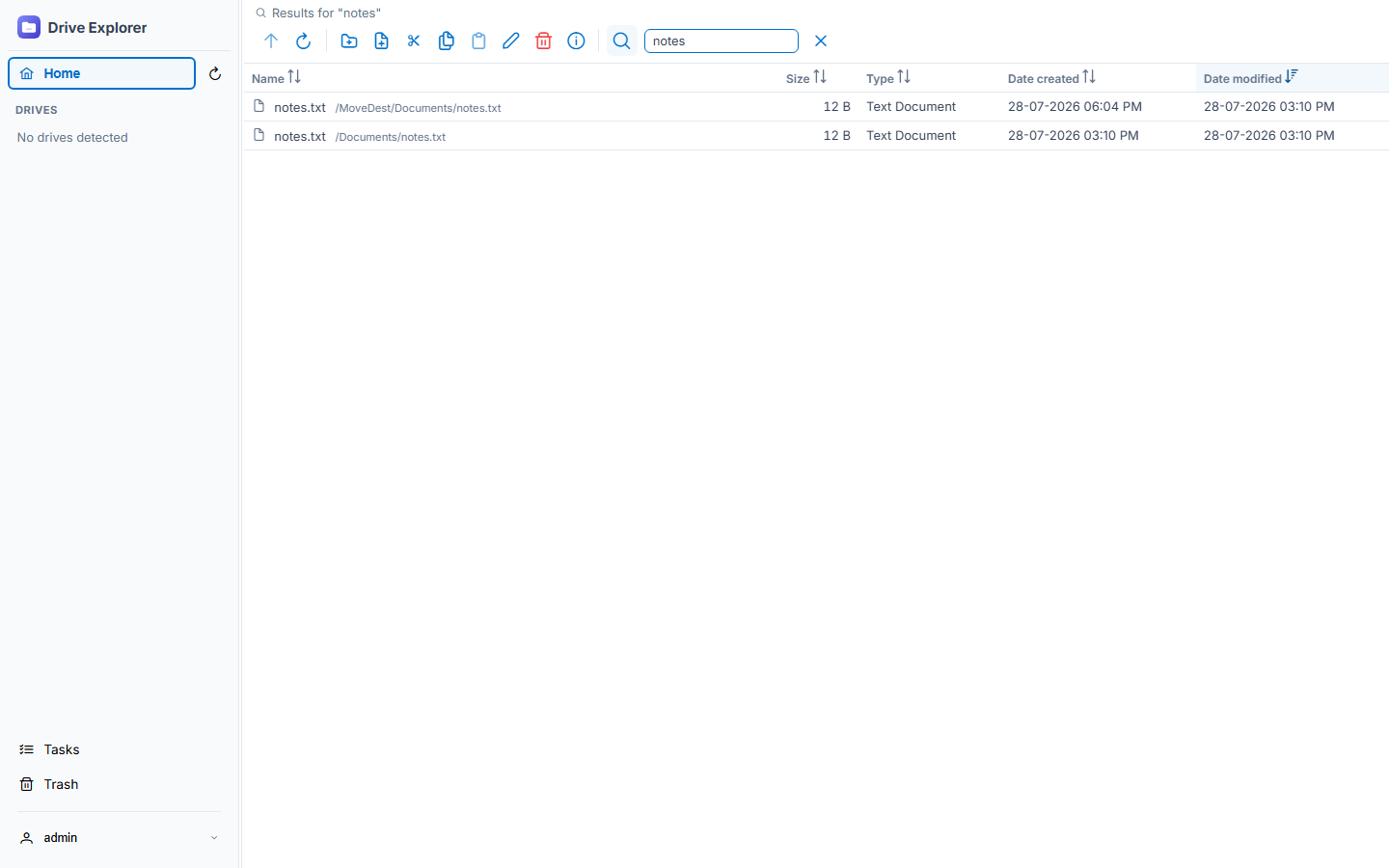Click file icon of MoveDest notes.txt
Screen dimensions: 1389x868
(x=259, y=106)
